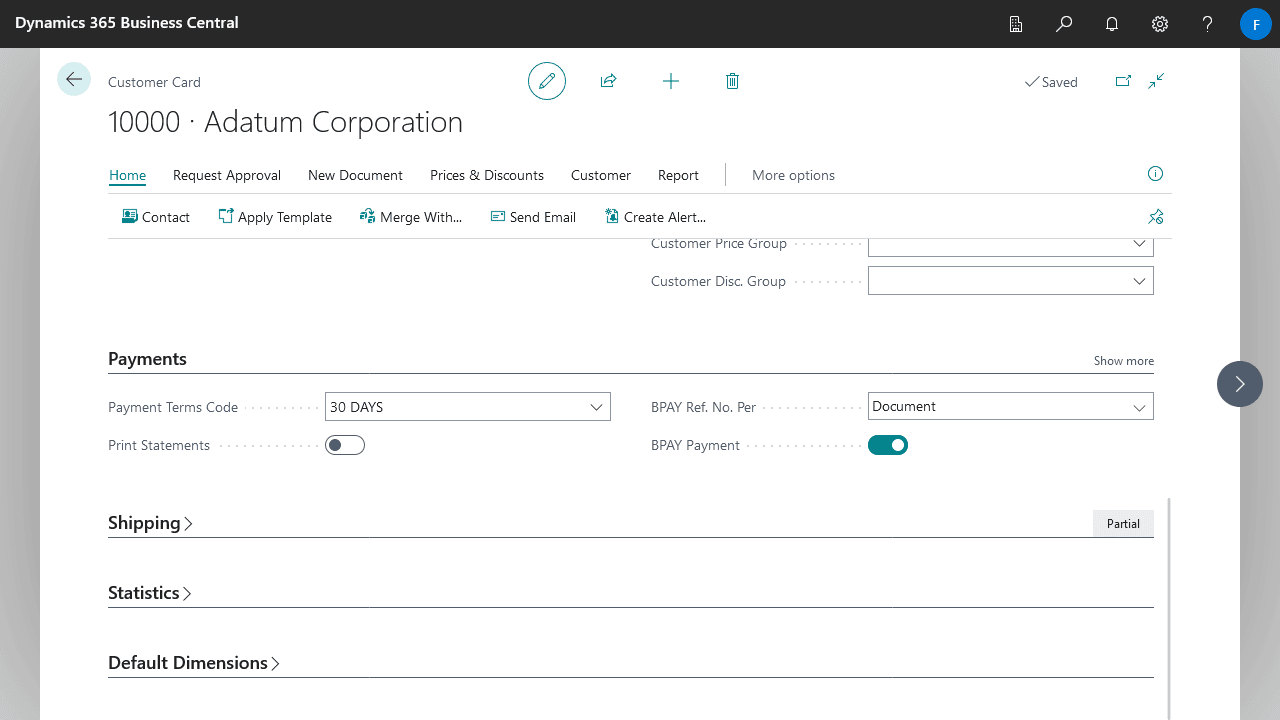
Task: Expand the Statistics section
Action: 150,593
